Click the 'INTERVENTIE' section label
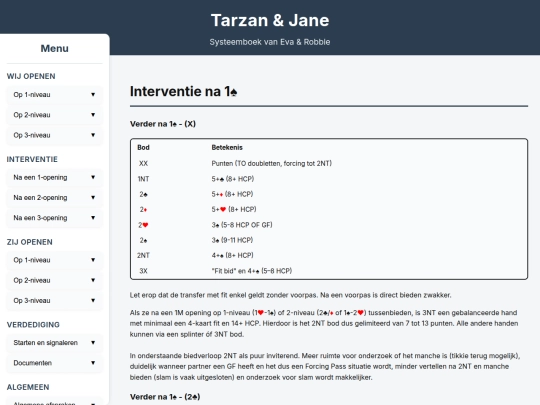This screenshot has width=540, height=405. click(32, 159)
